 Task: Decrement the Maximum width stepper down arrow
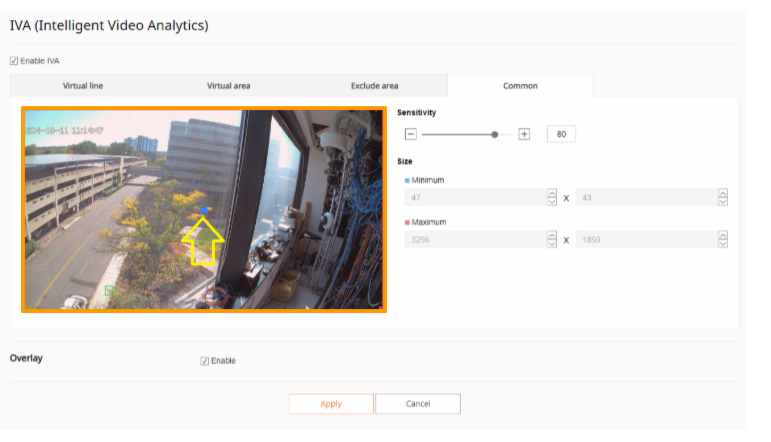[552, 244]
